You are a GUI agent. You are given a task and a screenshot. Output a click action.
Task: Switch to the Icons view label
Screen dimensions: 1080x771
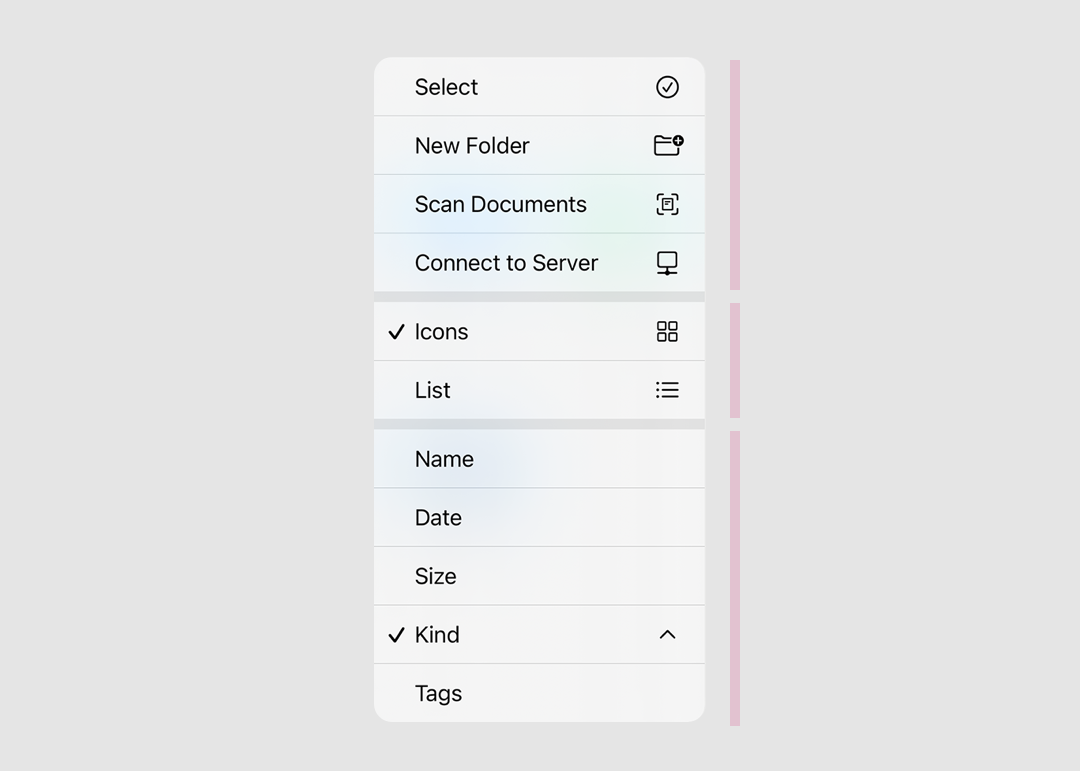[x=441, y=332]
